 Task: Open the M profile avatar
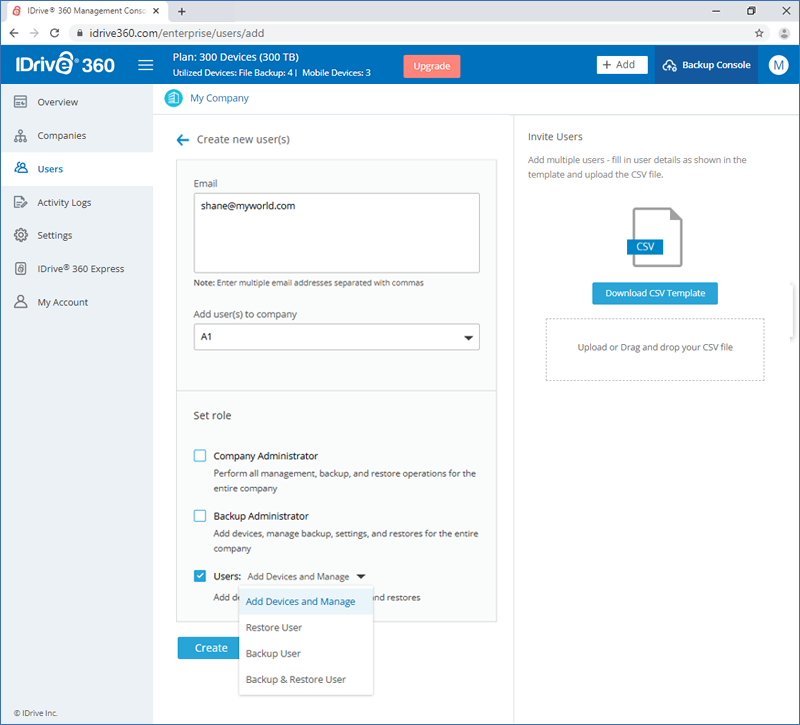[778, 65]
